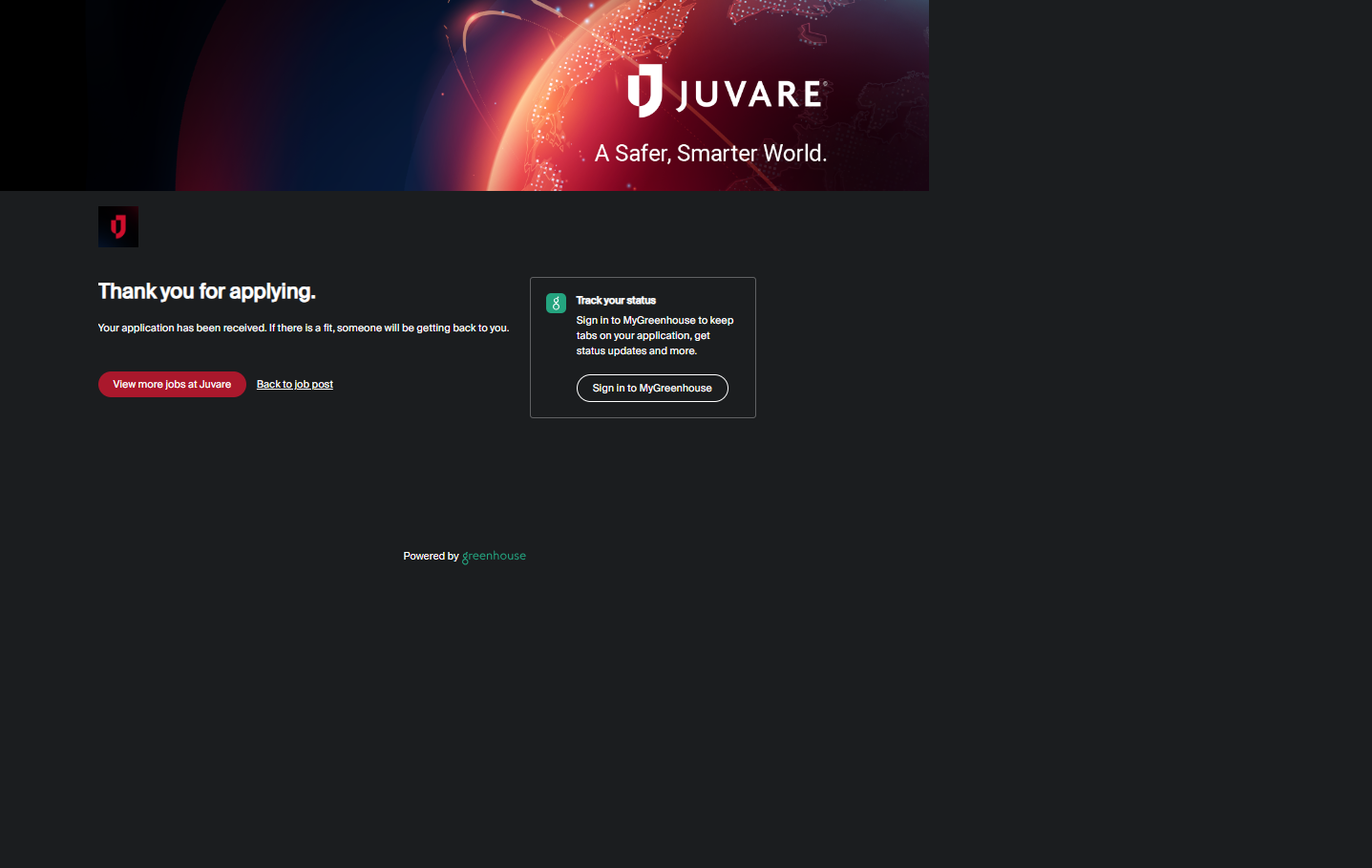1372x868 pixels.
Task: Click the word 'MyGreenhouse' in outlined button
Action: pos(675,389)
